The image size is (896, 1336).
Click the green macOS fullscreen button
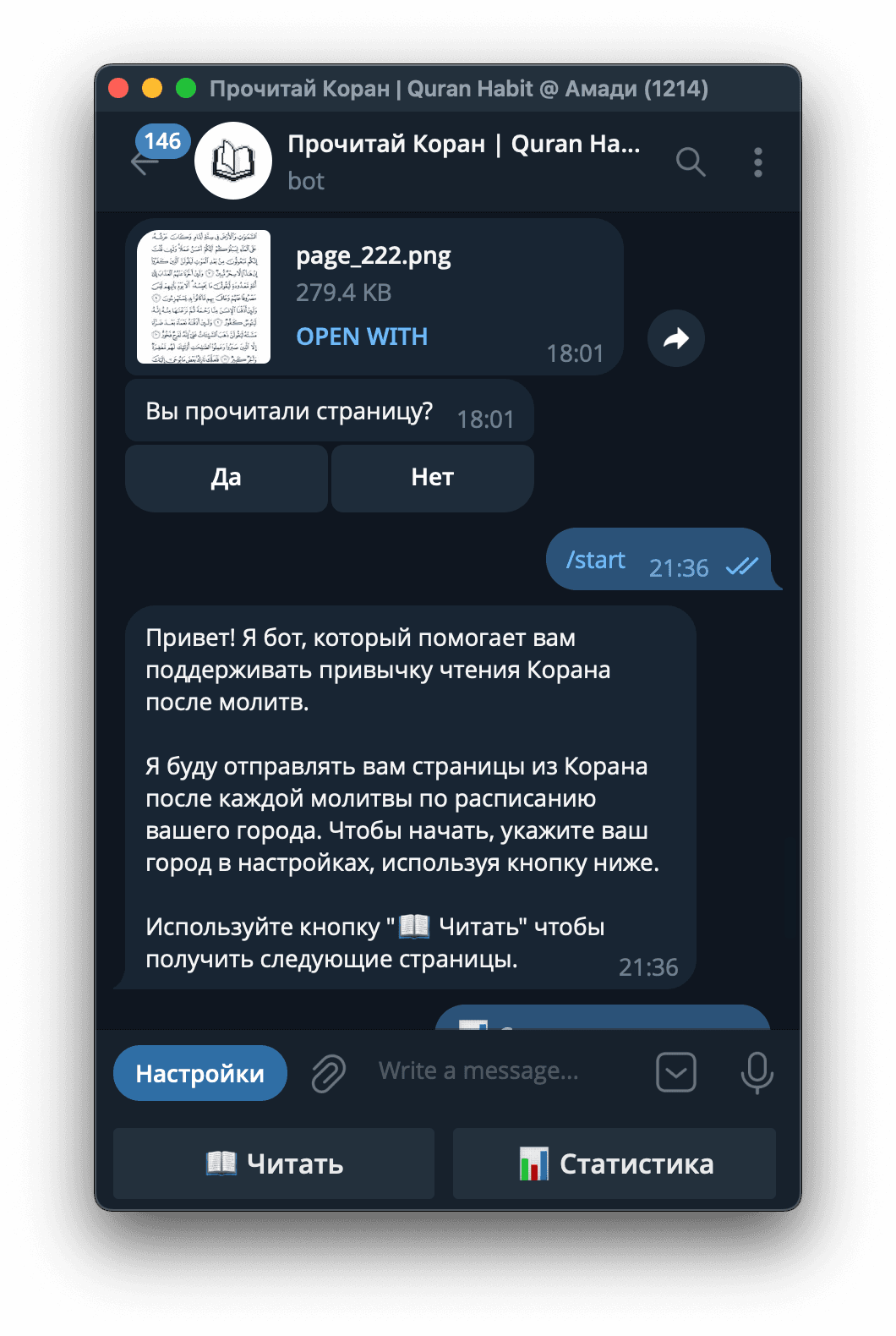click(x=186, y=88)
